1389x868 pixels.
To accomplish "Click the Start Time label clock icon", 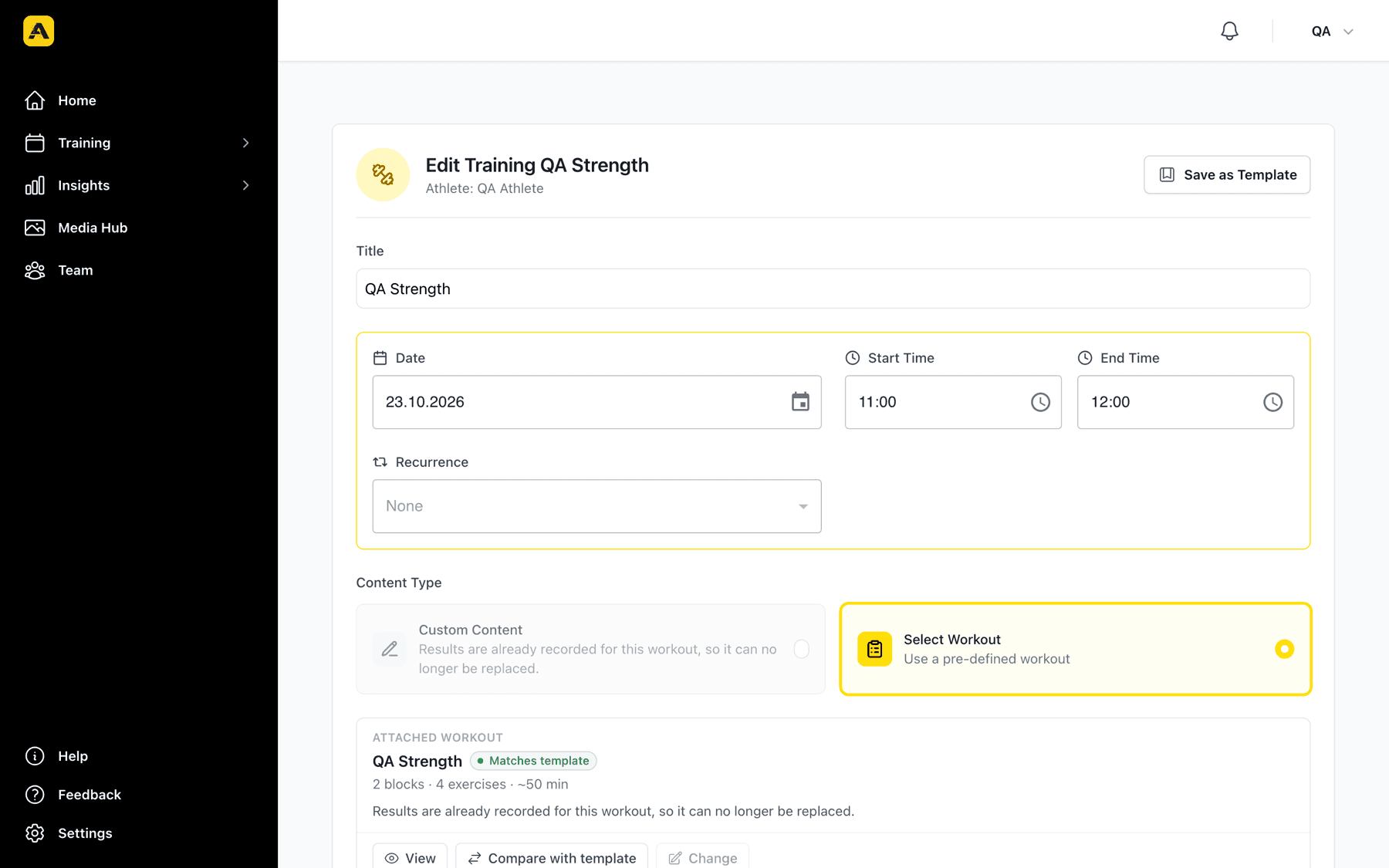I will point(853,358).
